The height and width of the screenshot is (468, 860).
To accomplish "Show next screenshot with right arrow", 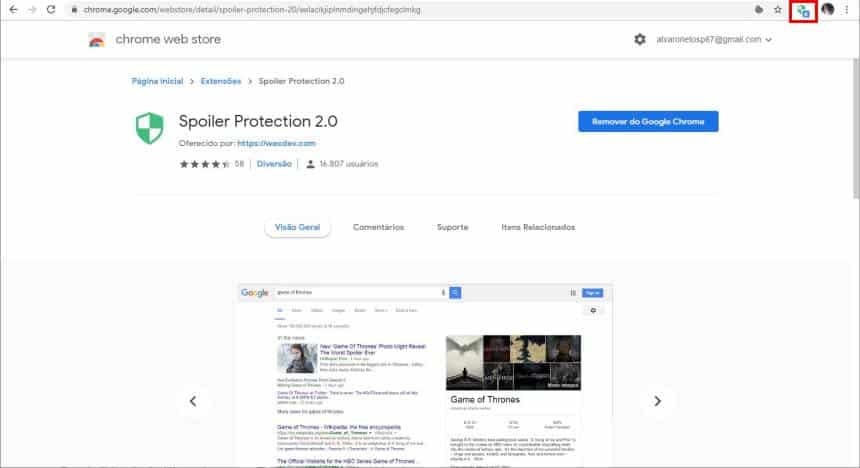I will [657, 401].
